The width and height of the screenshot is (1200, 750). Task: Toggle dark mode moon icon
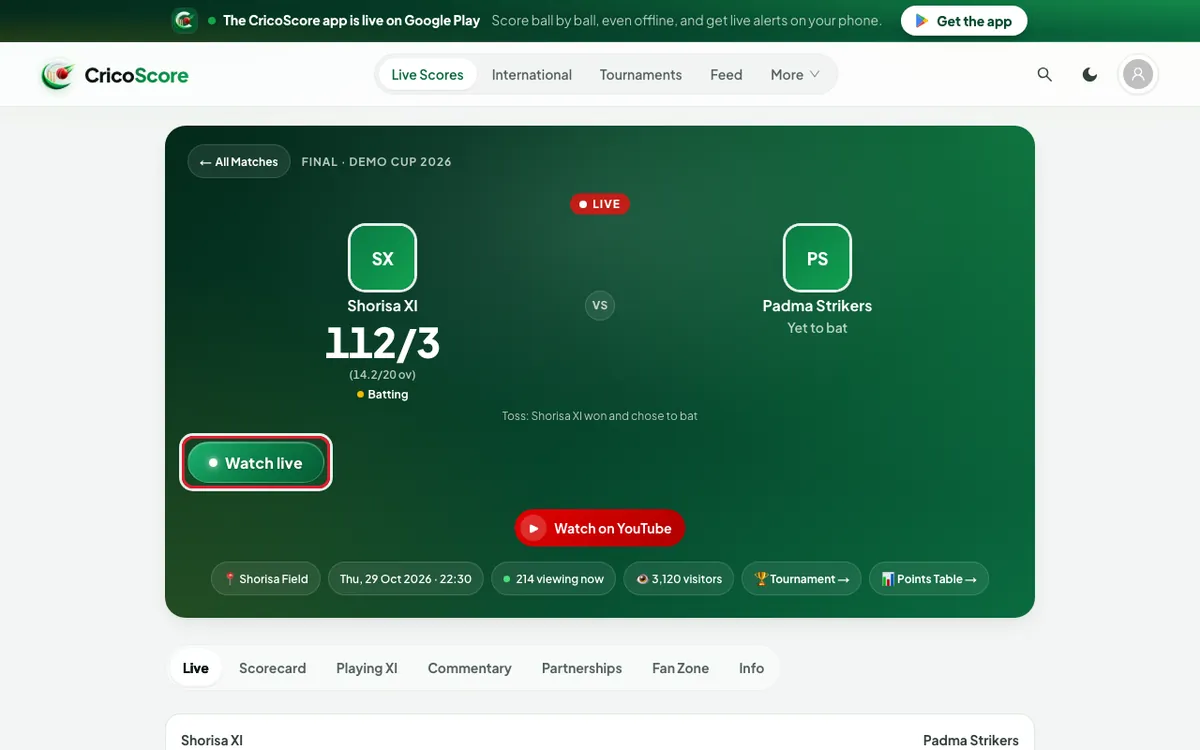[1090, 75]
